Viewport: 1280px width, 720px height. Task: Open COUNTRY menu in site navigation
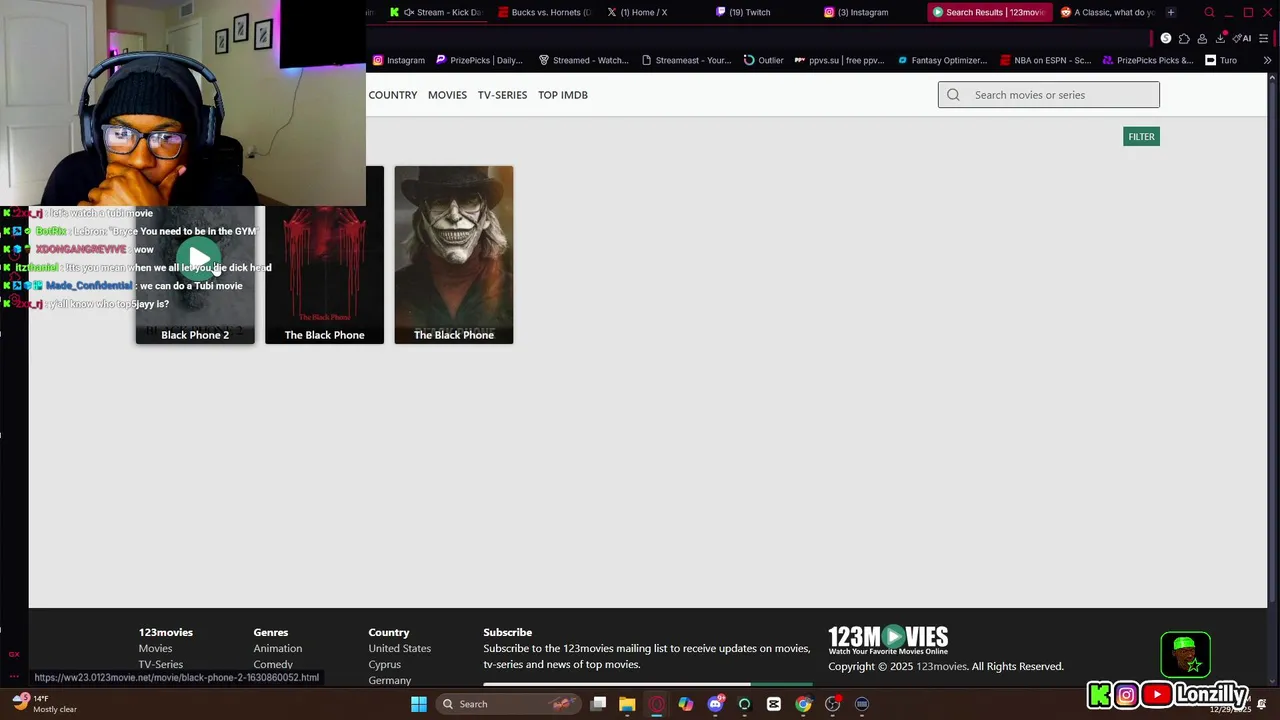tap(393, 95)
